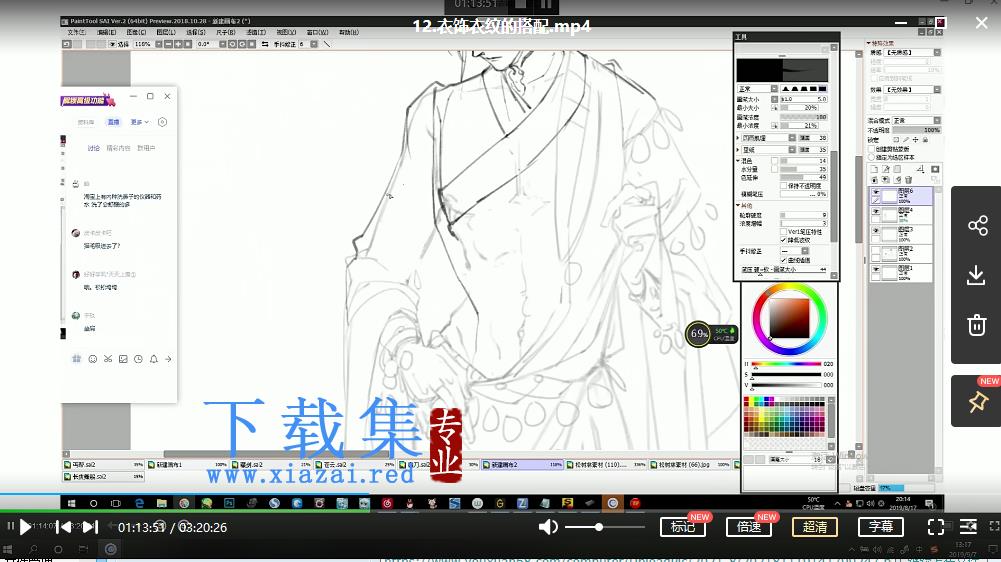The height and width of the screenshot is (562, 1001).
Task: Skip to the next video
Action: pos(91,527)
